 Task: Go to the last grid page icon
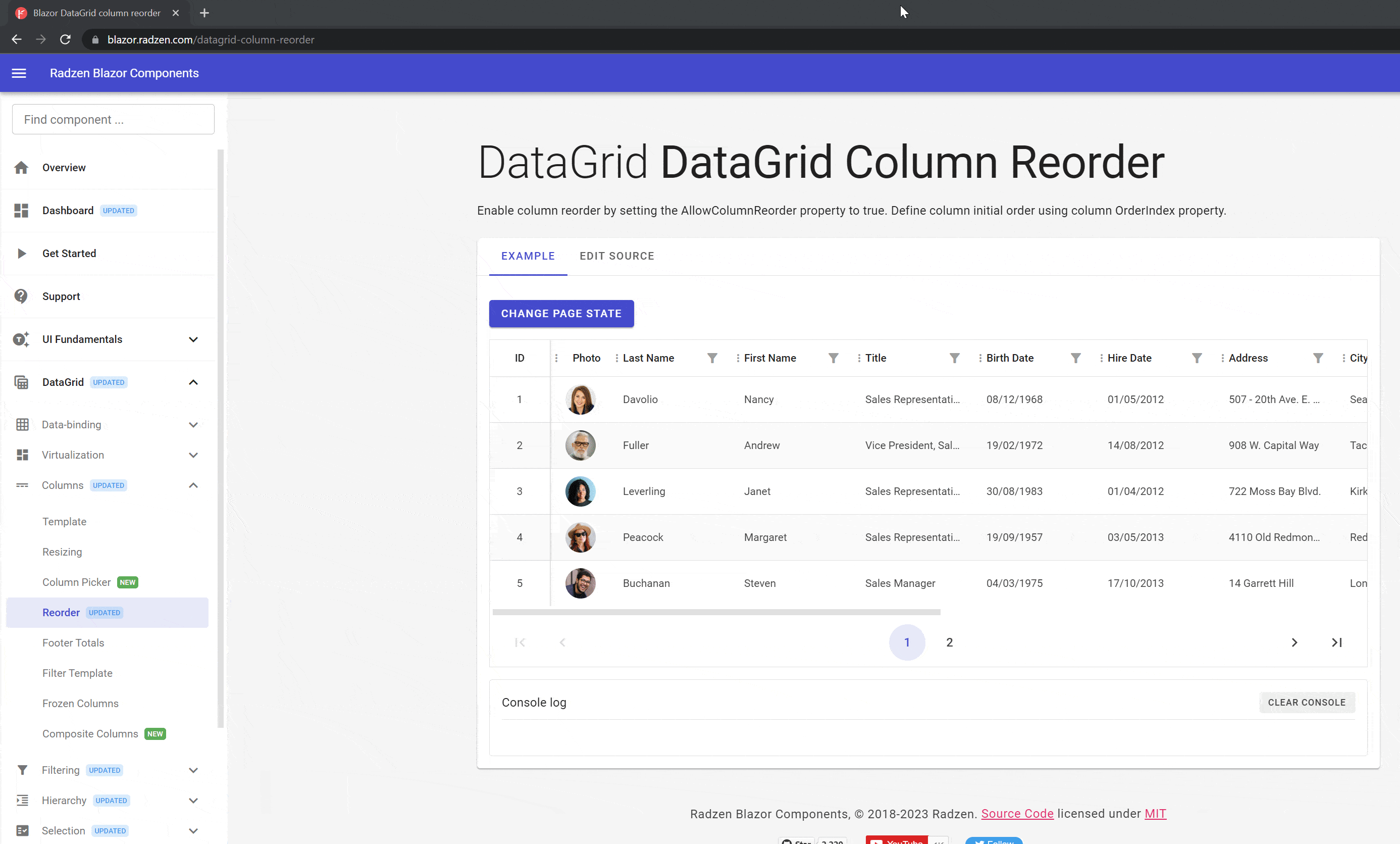pos(1336,642)
